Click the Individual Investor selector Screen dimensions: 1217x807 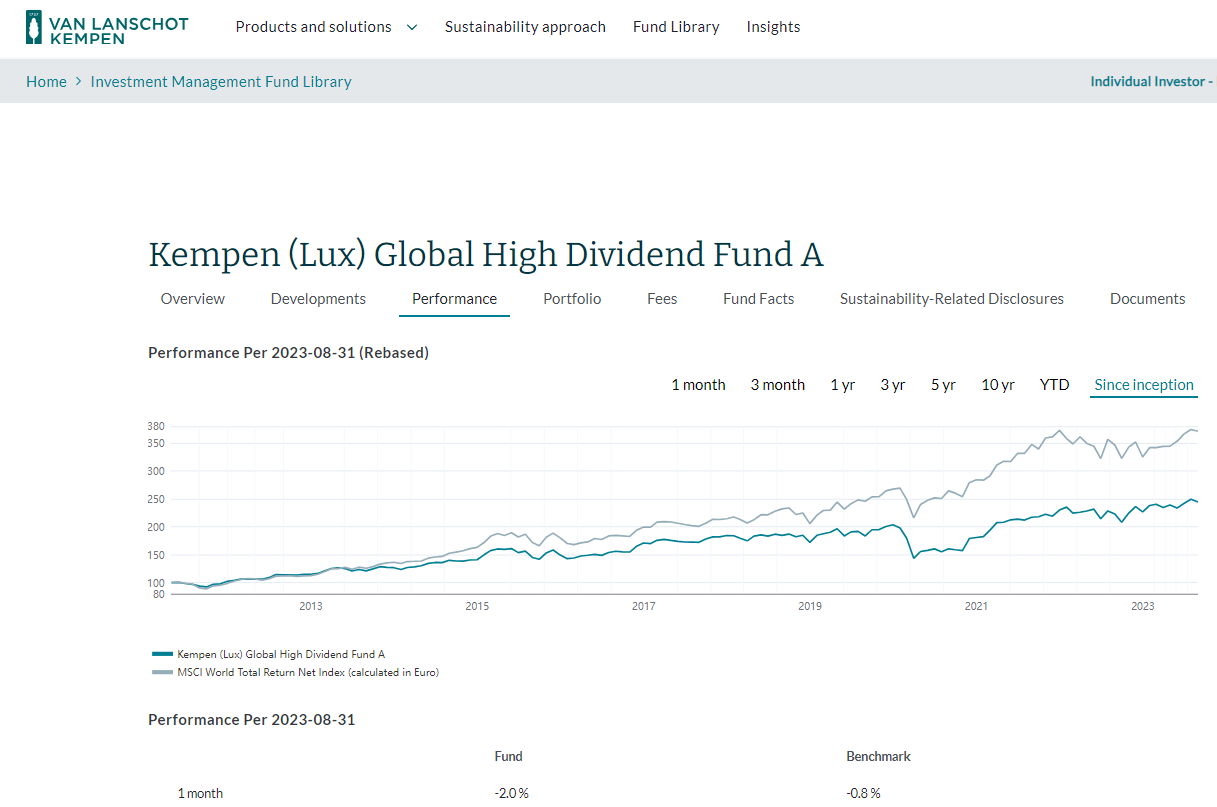[x=1152, y=82]
